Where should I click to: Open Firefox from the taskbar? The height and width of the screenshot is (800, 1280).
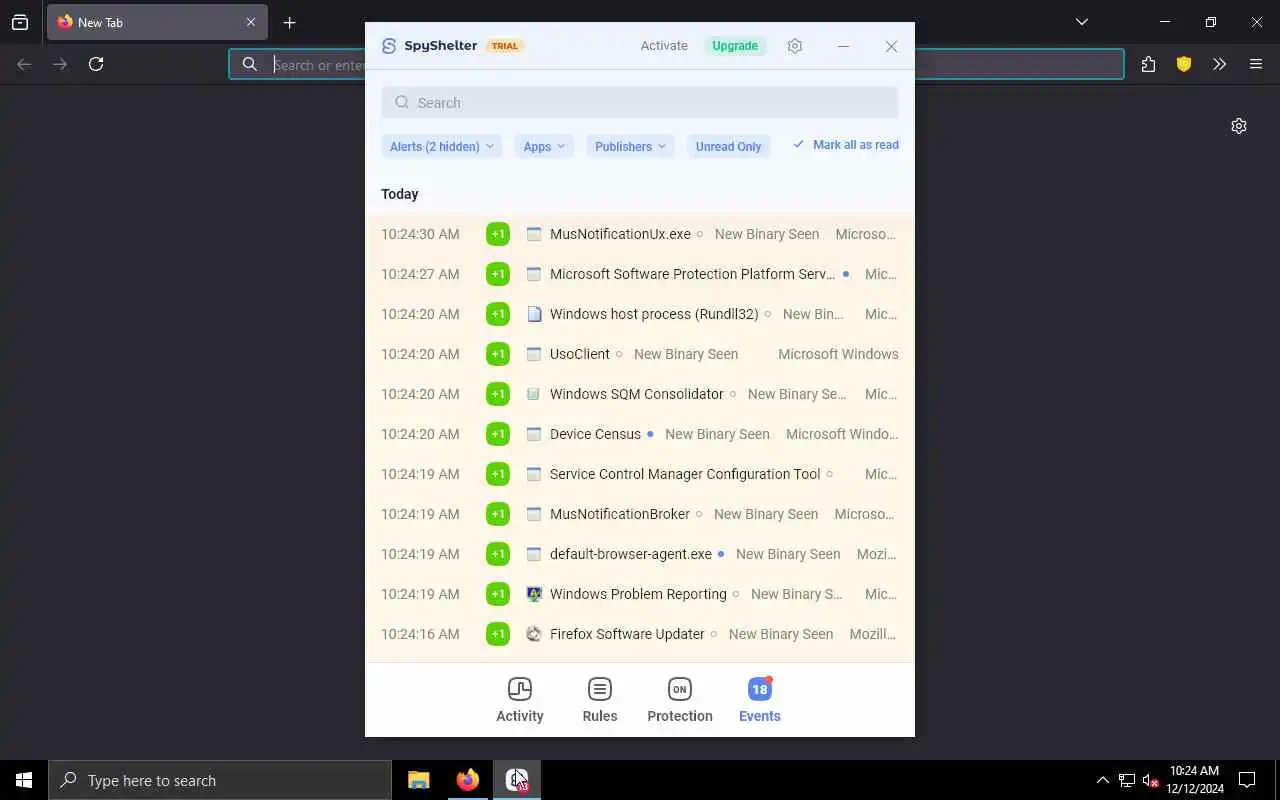[467, 780]
